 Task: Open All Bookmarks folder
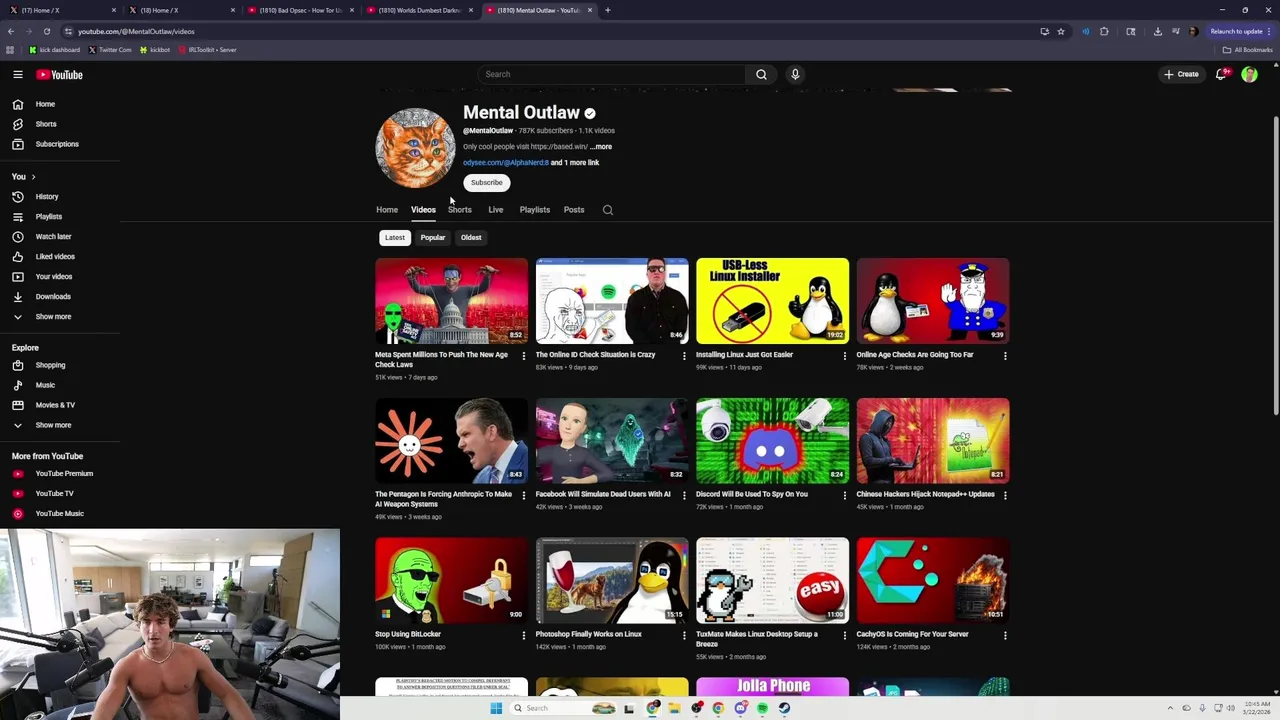click(1248, 50)
